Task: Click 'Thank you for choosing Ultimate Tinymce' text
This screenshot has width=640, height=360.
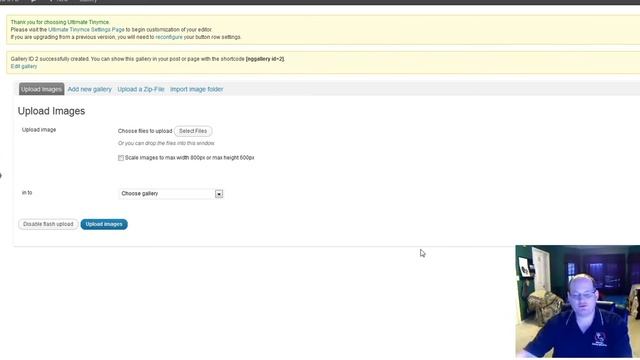Action: (x=60, y=22)
